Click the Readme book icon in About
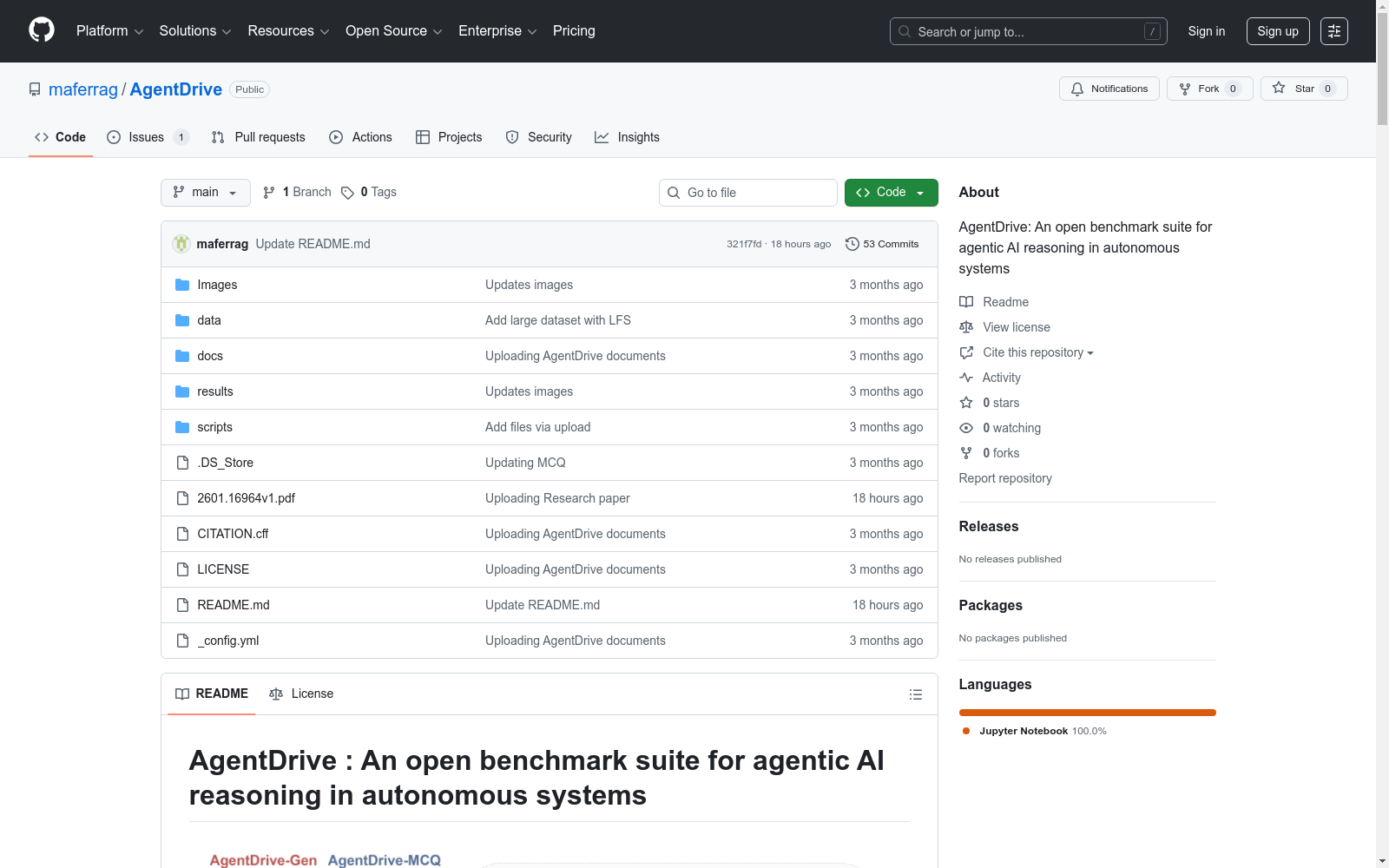 click(x=966, y=302)
